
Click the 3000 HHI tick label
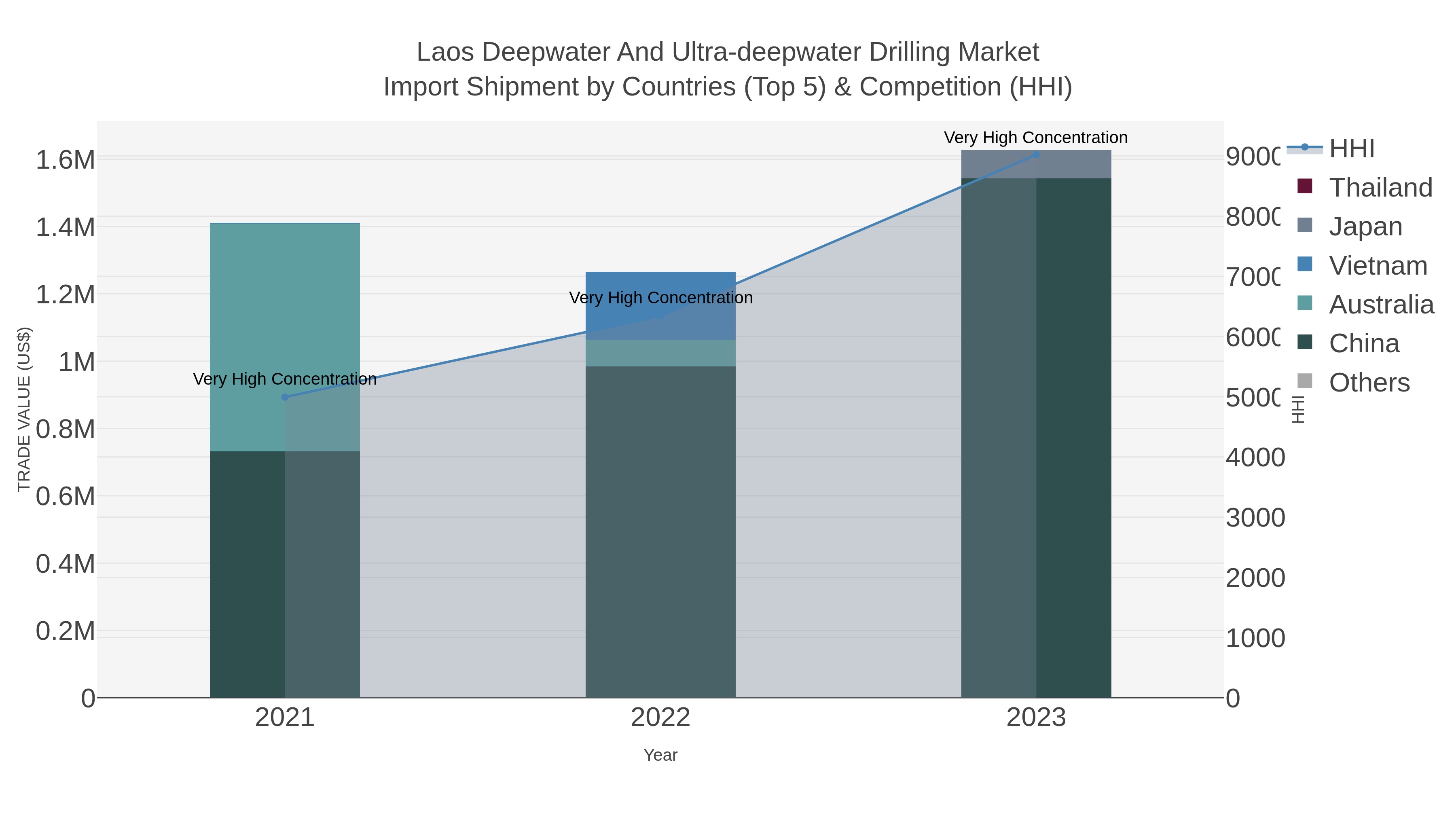[x=1255, y=518]
